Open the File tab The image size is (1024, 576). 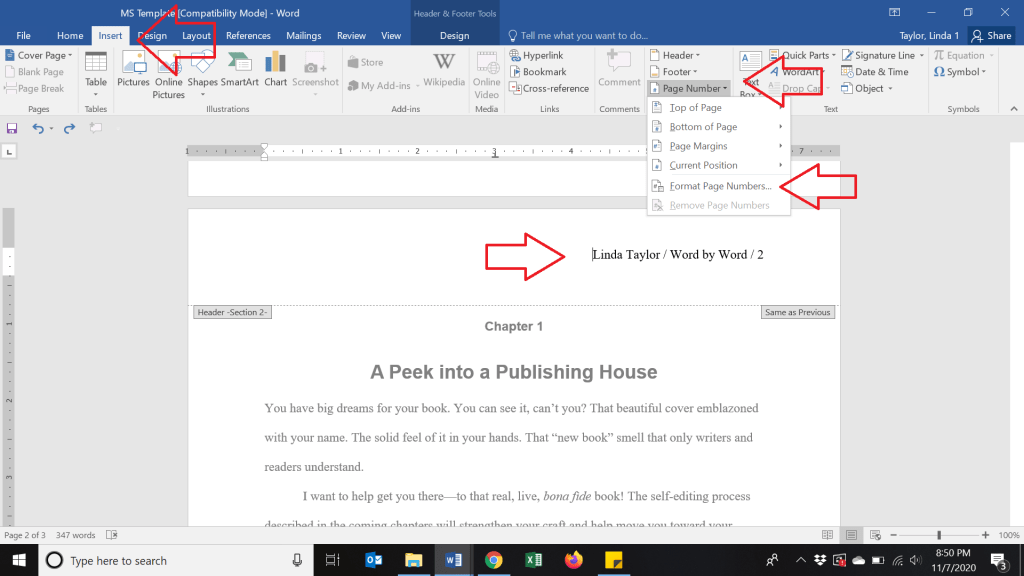point(24,36)
